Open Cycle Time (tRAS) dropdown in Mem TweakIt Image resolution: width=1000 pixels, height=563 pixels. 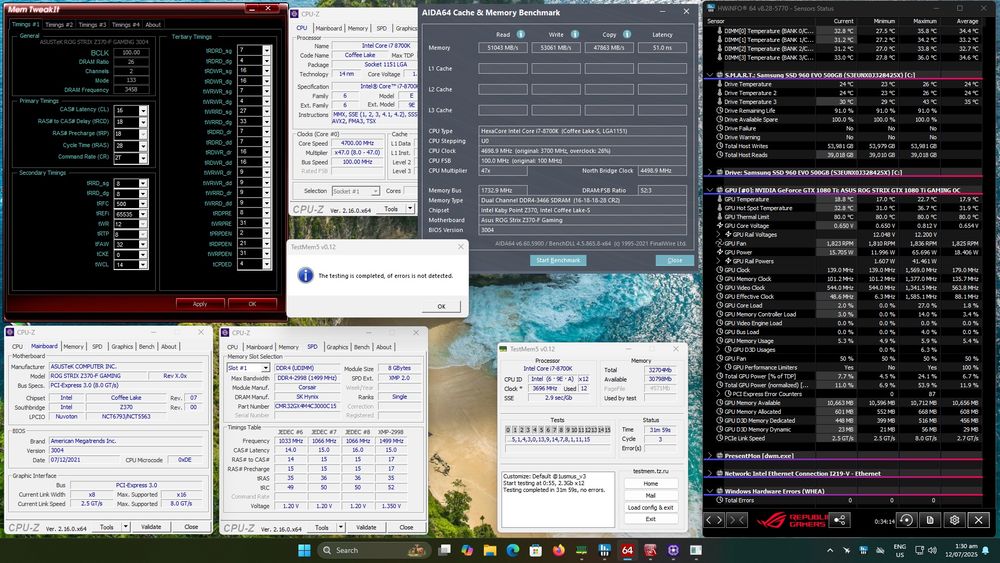click(x=143, y=146)
